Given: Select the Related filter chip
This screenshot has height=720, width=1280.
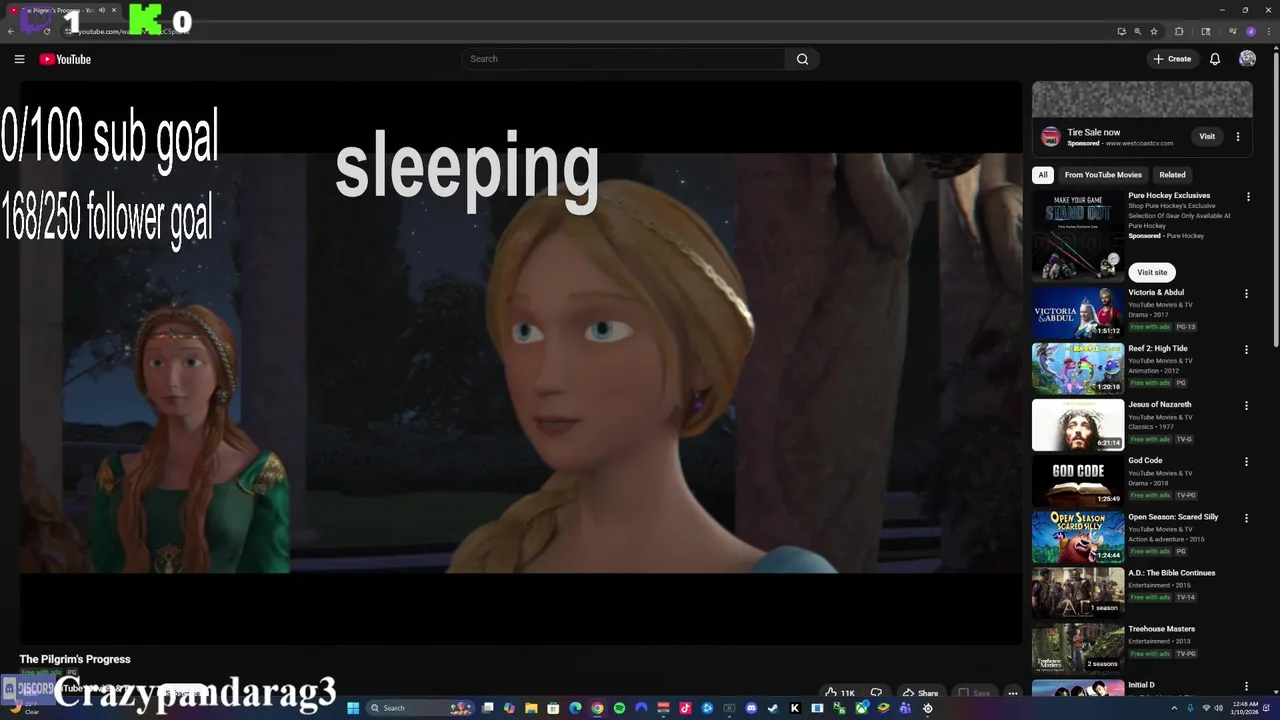Looking at the screenshot, I should point(1172,175).
